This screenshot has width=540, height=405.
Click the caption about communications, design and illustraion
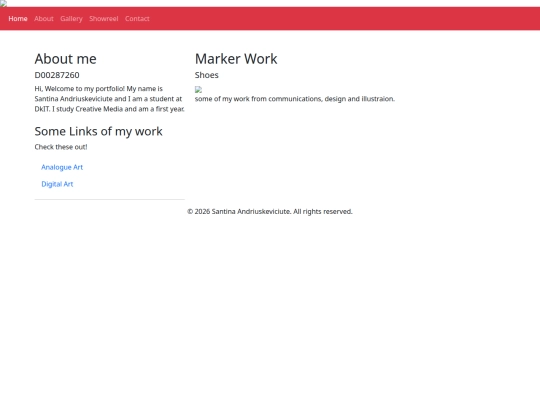click(x=295, y=99)
